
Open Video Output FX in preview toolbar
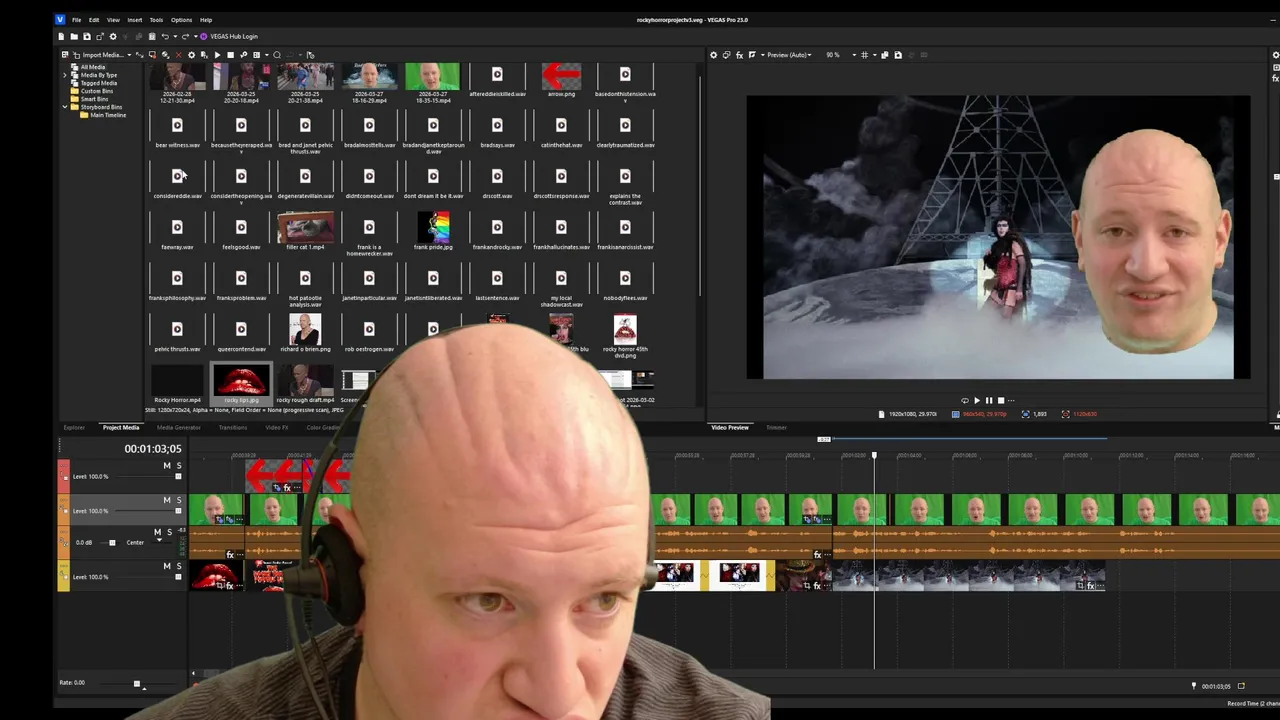[x=739, y=55]
